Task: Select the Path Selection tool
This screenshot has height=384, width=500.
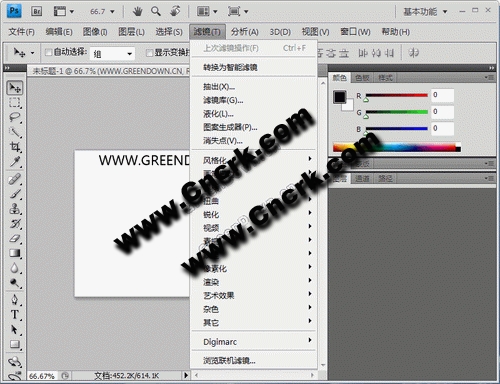Action: tap(15, 329)
